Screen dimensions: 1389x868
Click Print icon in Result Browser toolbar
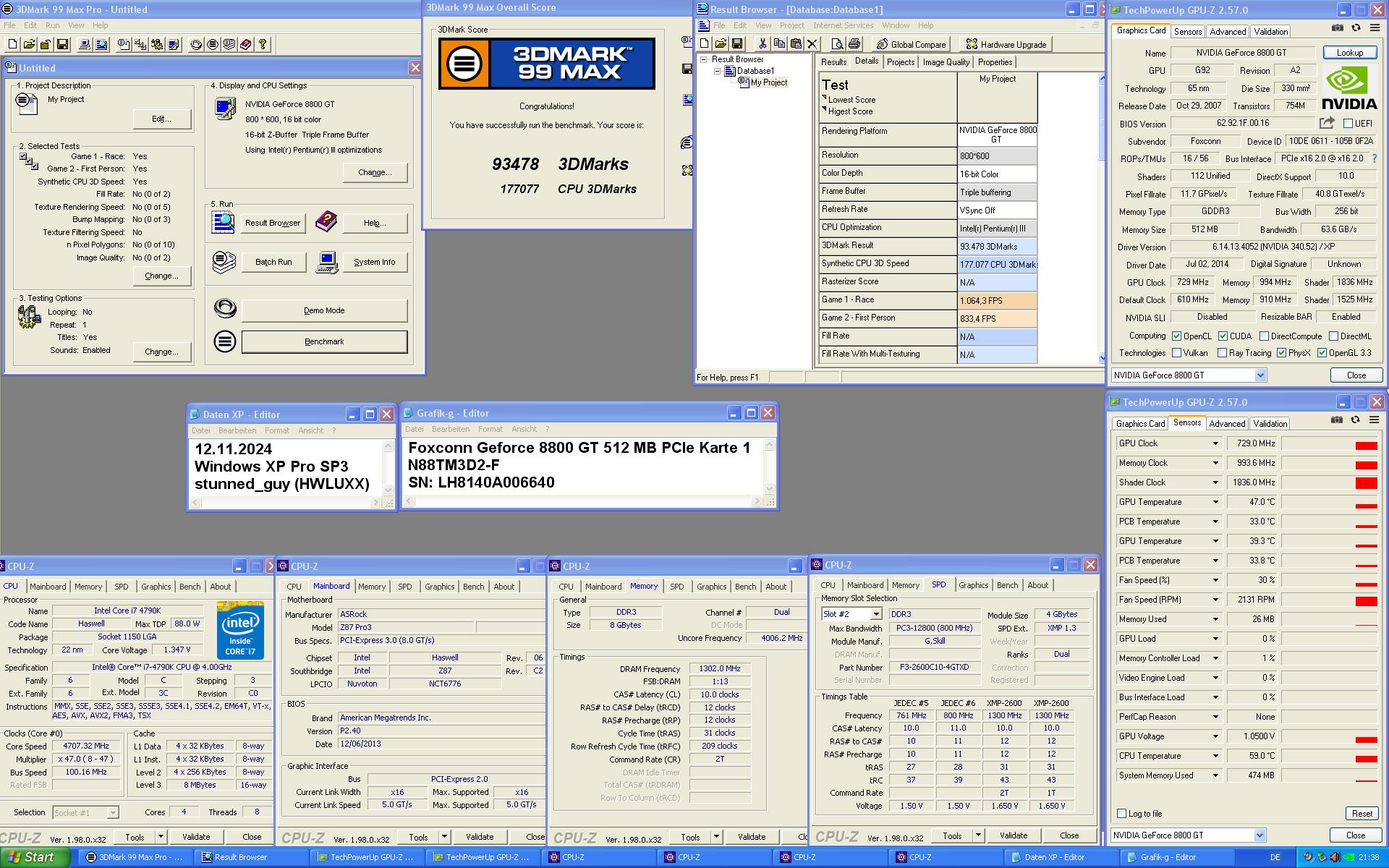pyautogui.click(x=854, y=44)
